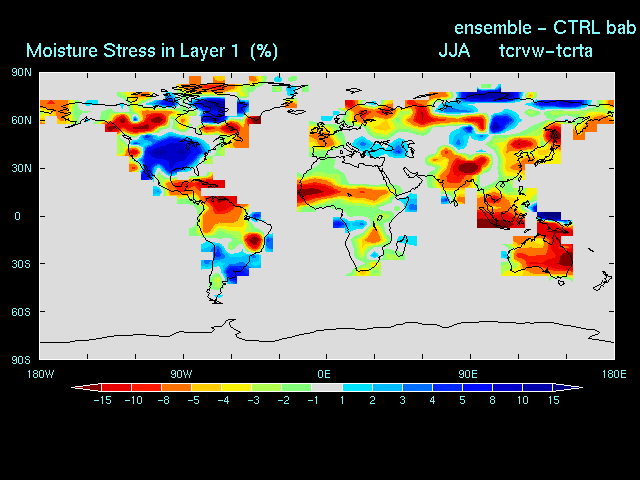Click the yellow swatch between -4 and -3
Viewport: 640px width, 480px height.
tap(237, 387)
